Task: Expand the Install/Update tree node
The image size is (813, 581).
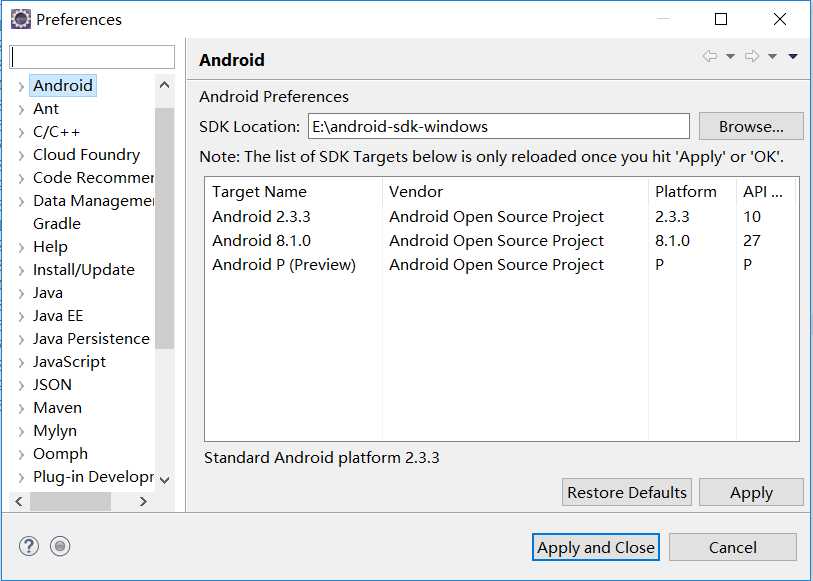Action: pos(21,271)
